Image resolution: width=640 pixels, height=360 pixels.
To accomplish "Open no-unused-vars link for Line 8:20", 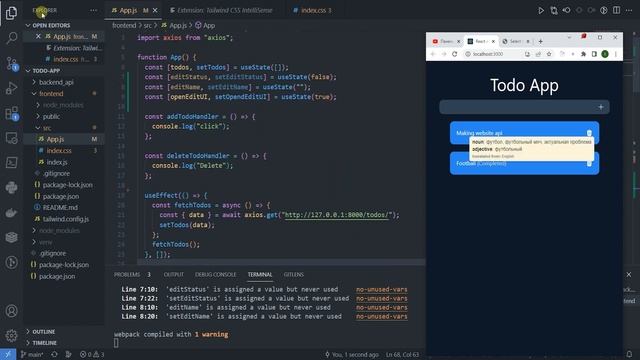I will coord(381,316).
